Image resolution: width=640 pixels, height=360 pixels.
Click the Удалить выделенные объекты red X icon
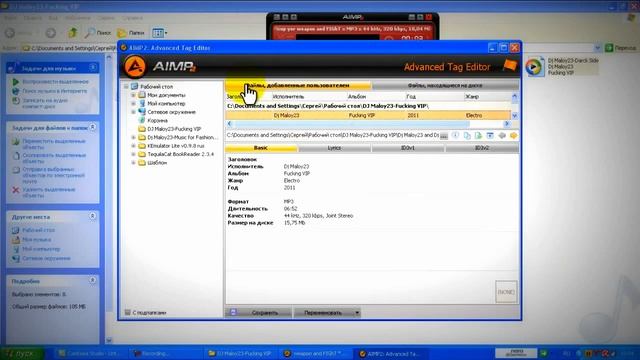point(16,190)
